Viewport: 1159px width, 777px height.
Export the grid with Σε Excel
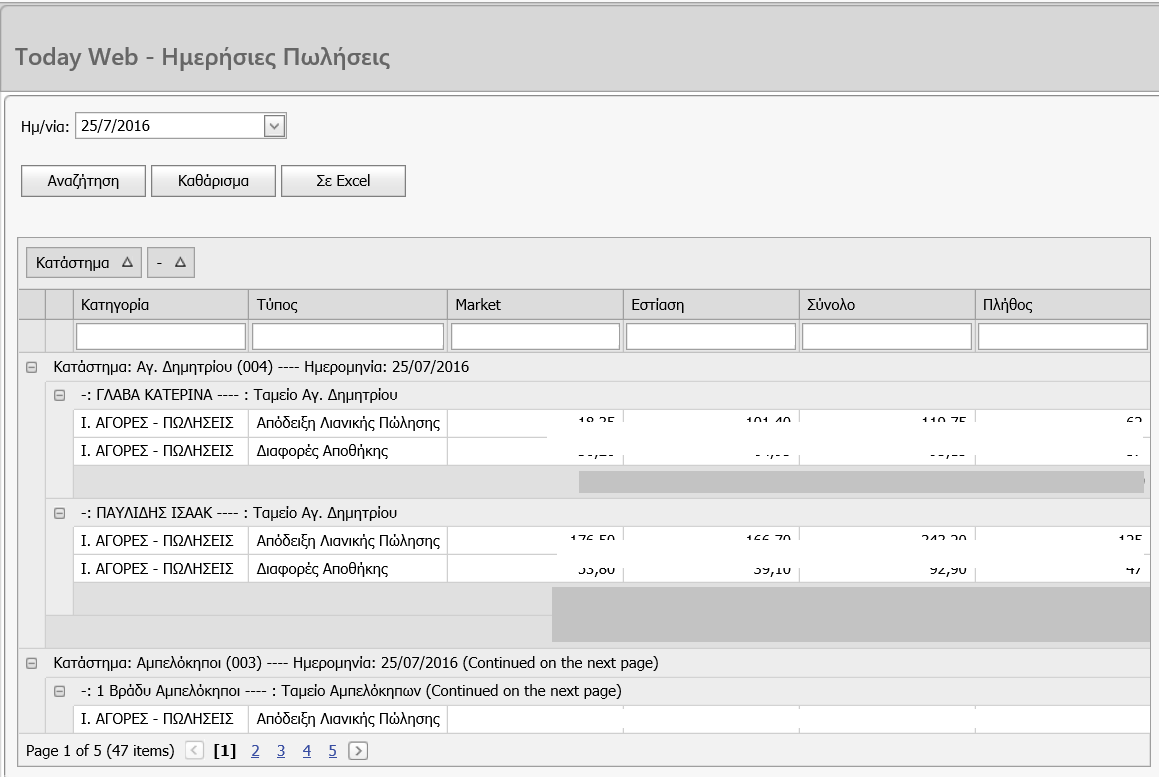tap(343, 181)
